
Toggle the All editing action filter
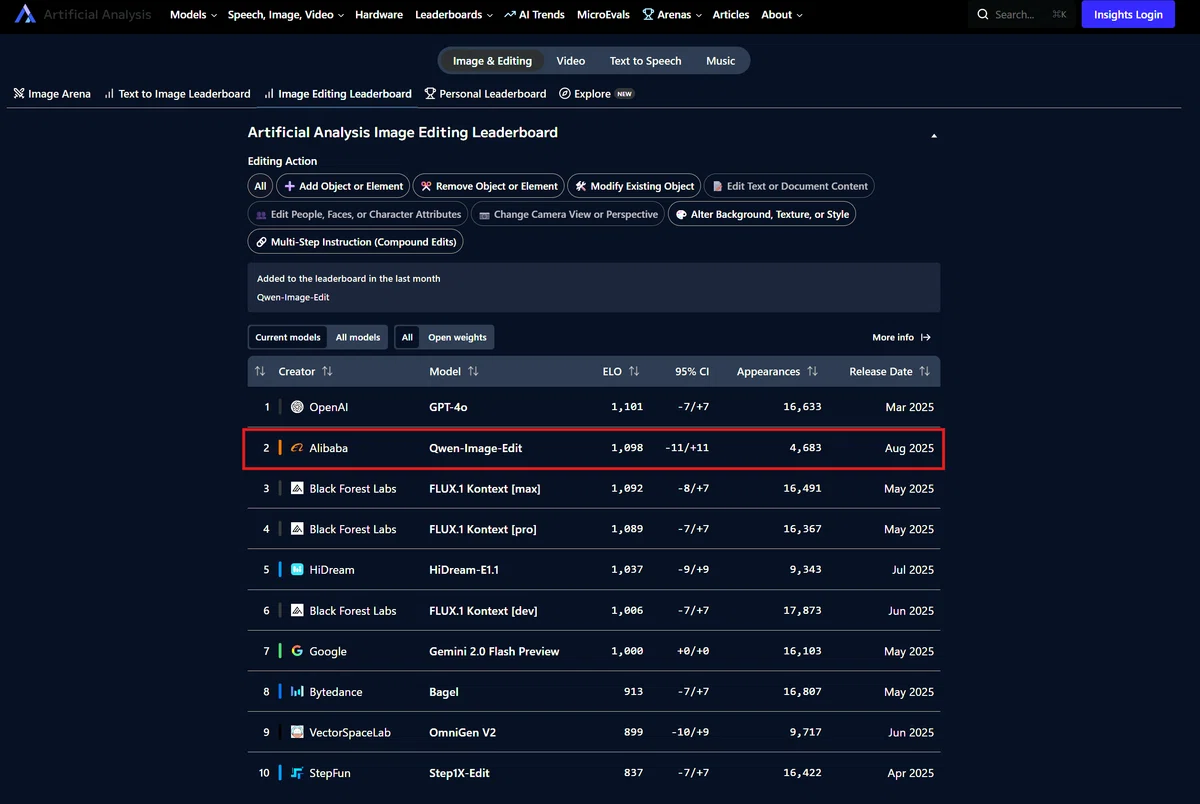pyautogui.click(x=260, y=186)
